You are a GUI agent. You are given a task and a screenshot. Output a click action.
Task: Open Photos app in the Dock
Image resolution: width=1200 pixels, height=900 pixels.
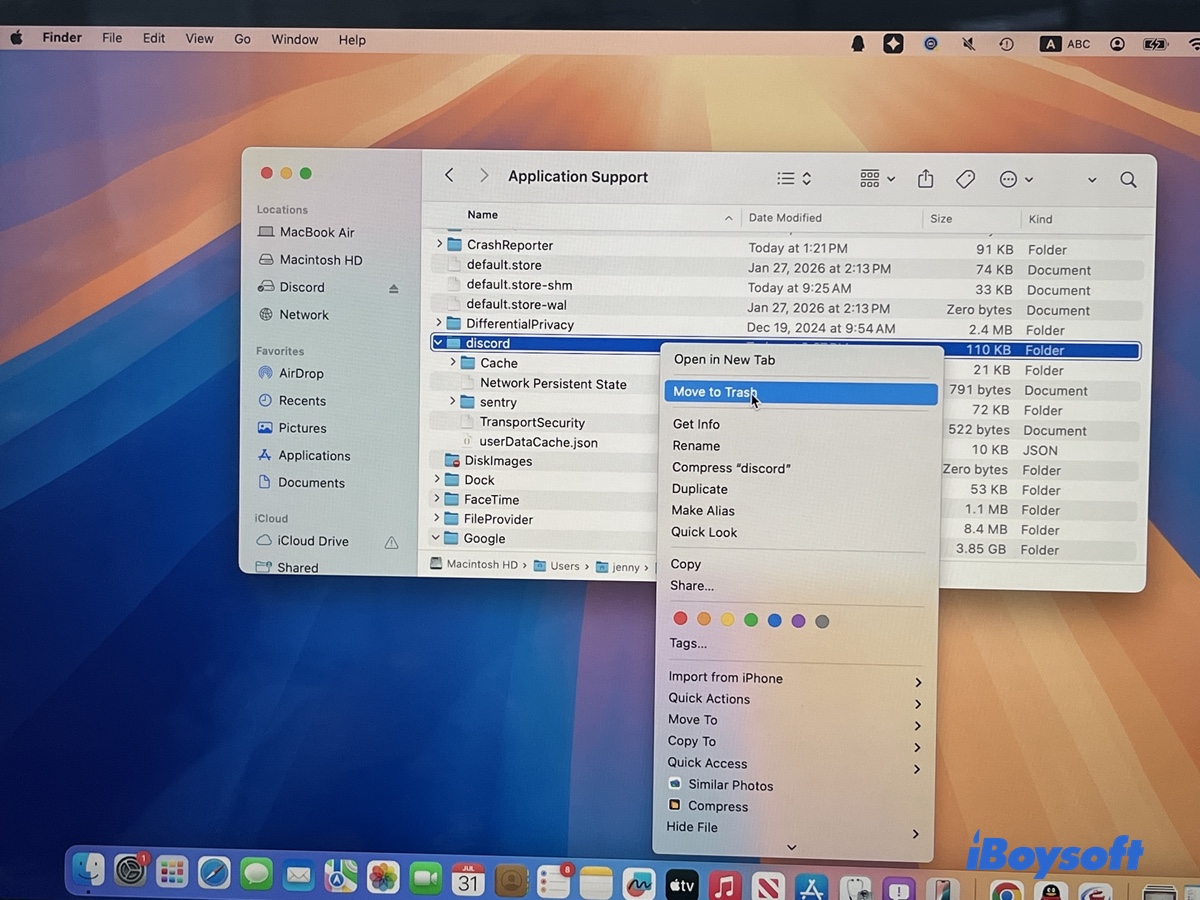point(383,878)
